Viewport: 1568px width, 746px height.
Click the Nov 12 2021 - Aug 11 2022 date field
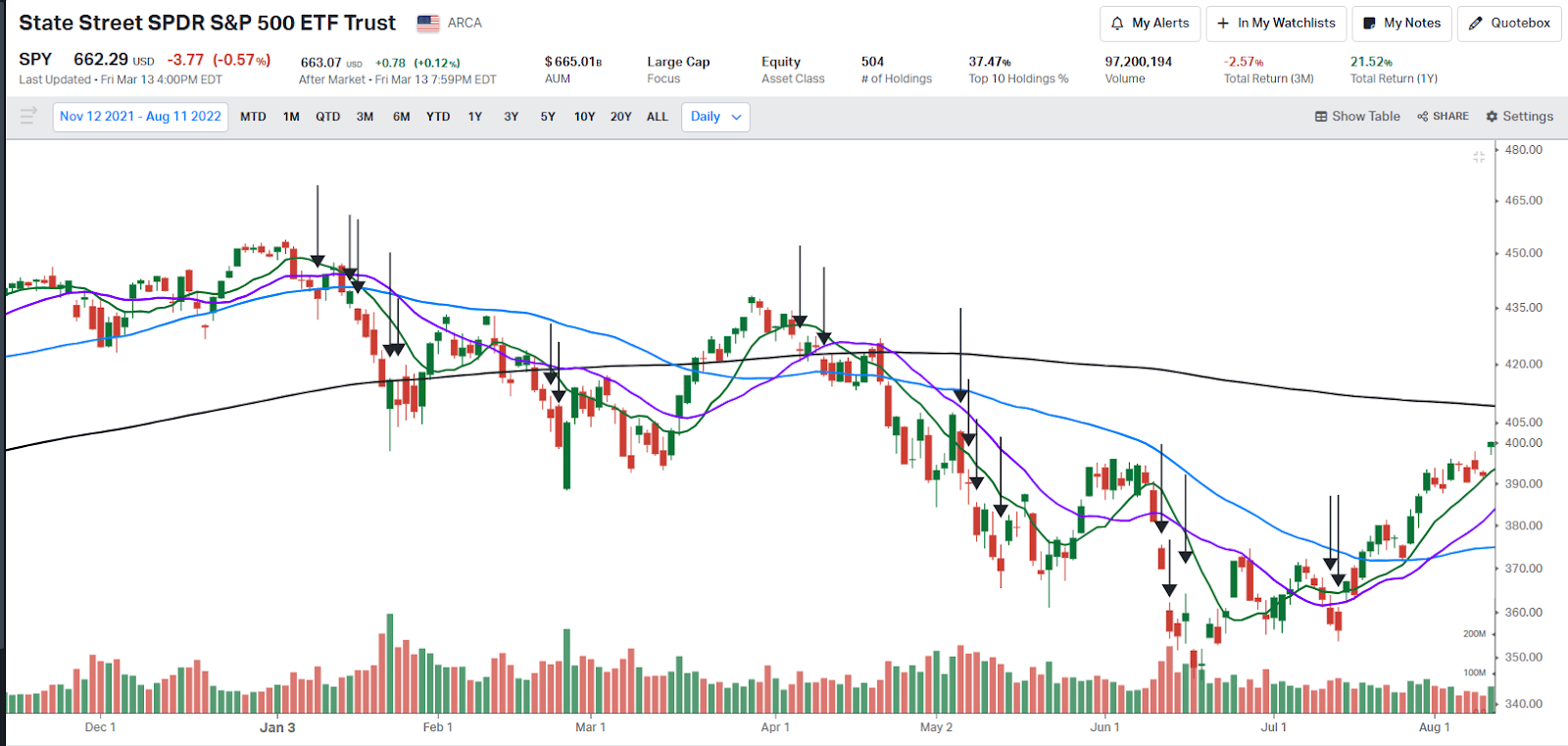coord(140,117)
